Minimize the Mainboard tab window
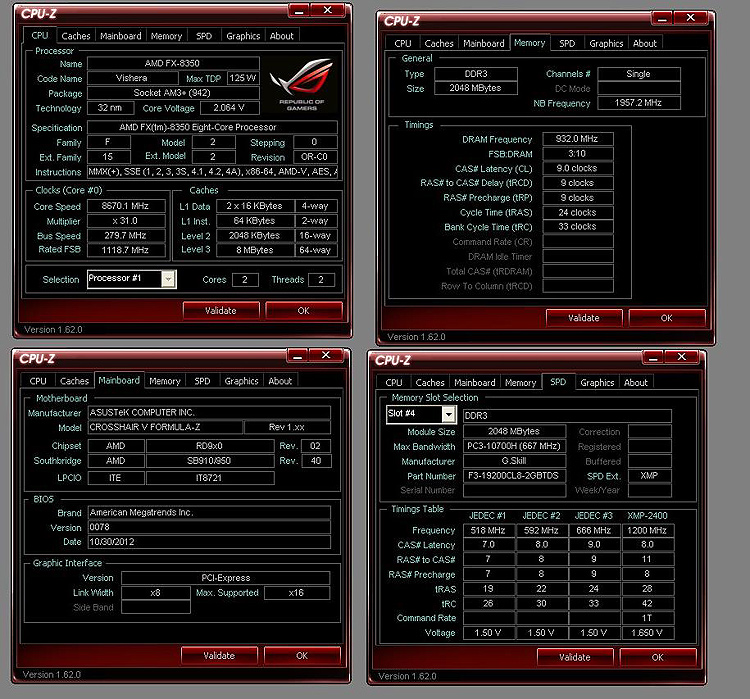The image size is (750, 699). pos(298,355)
